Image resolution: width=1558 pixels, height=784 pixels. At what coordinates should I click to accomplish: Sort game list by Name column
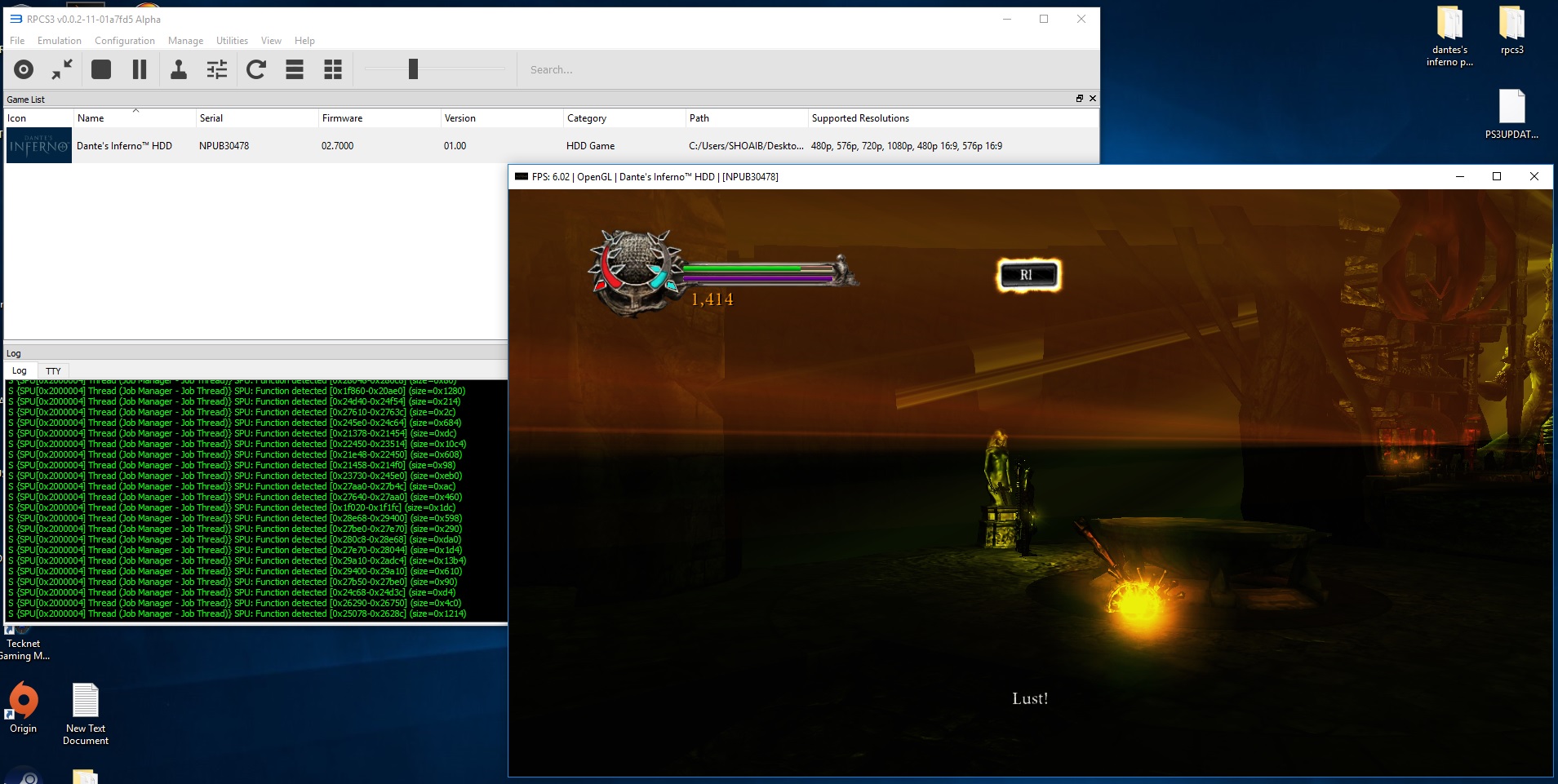click(91, 118)
